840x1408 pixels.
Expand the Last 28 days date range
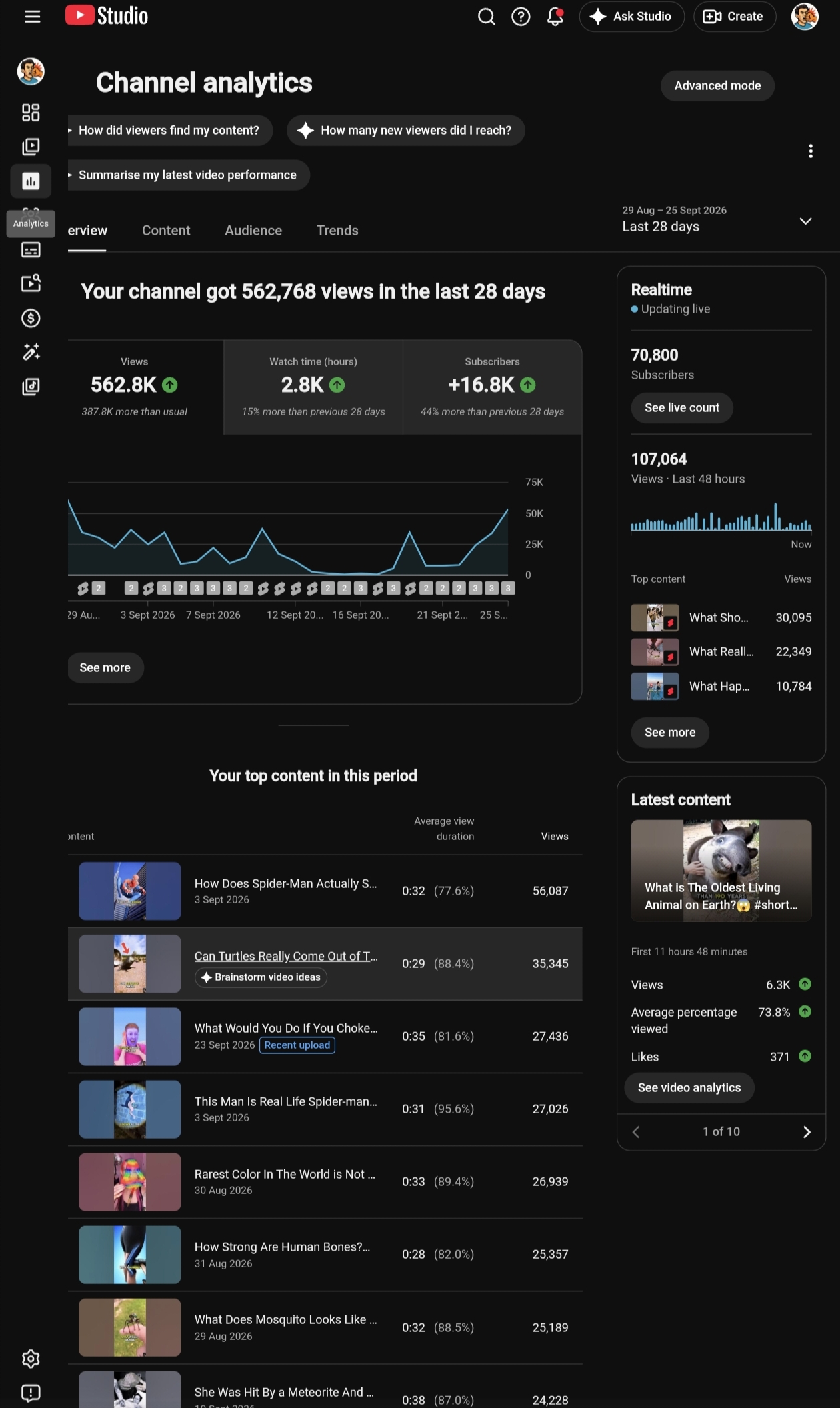(x=717, y=219)
